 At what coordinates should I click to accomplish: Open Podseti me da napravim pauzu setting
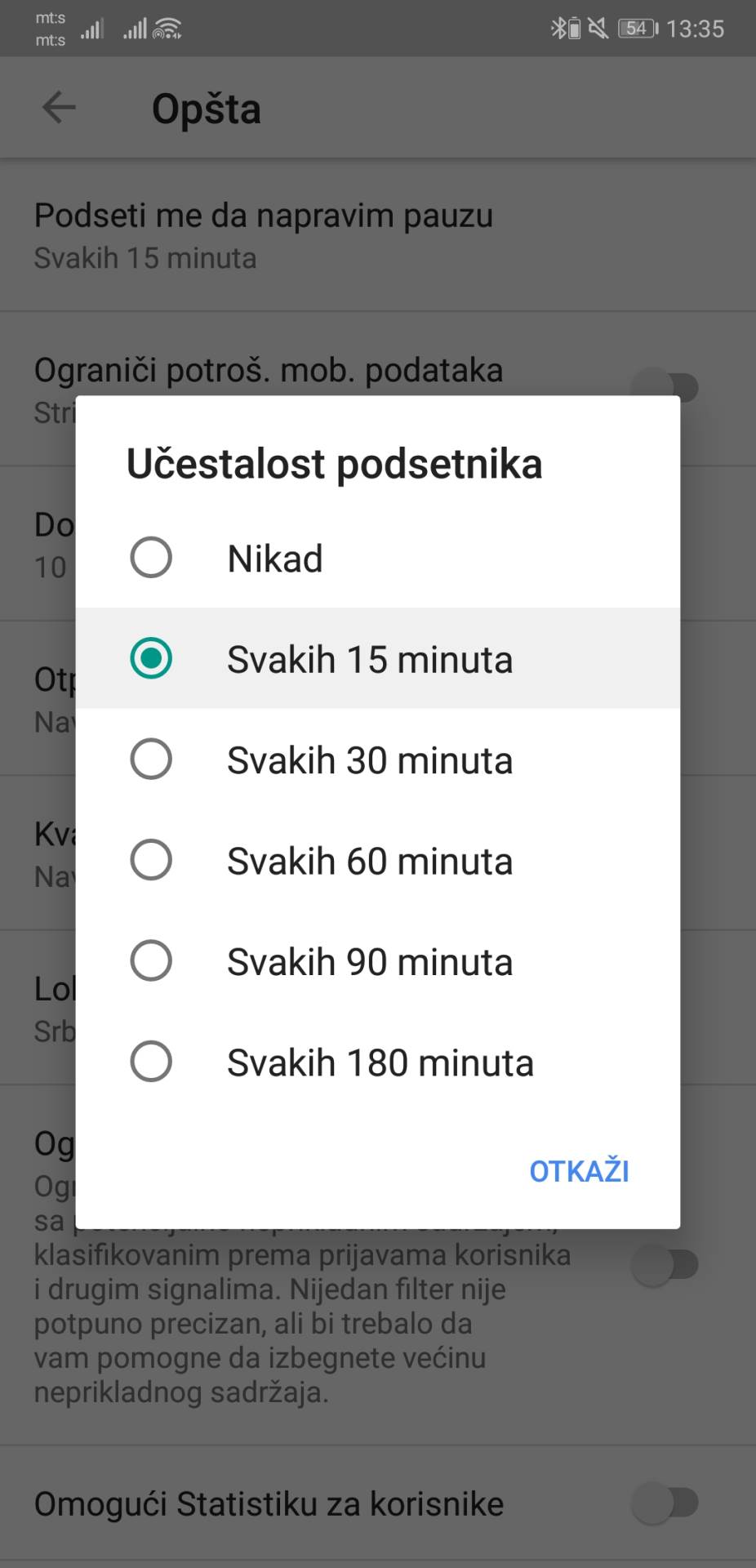263,235
